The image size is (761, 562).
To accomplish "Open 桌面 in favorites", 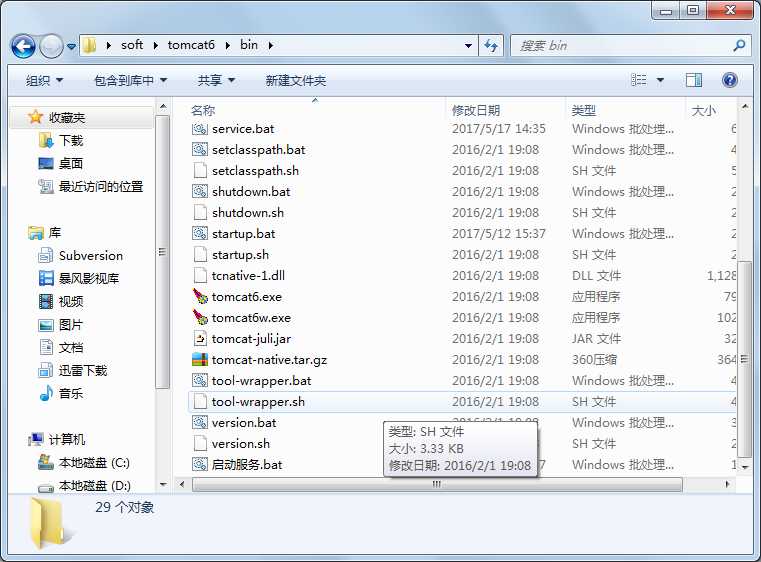I will coord(71,163).
